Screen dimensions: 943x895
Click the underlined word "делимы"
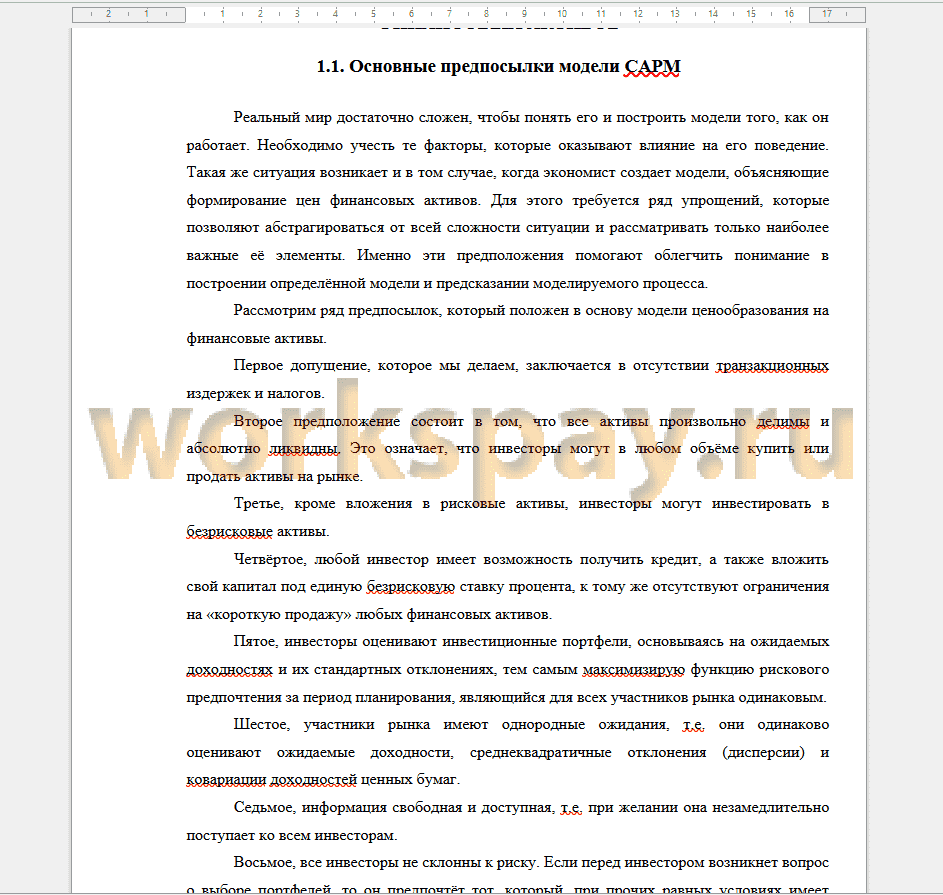pyautogui.click(x=782, y=421)
